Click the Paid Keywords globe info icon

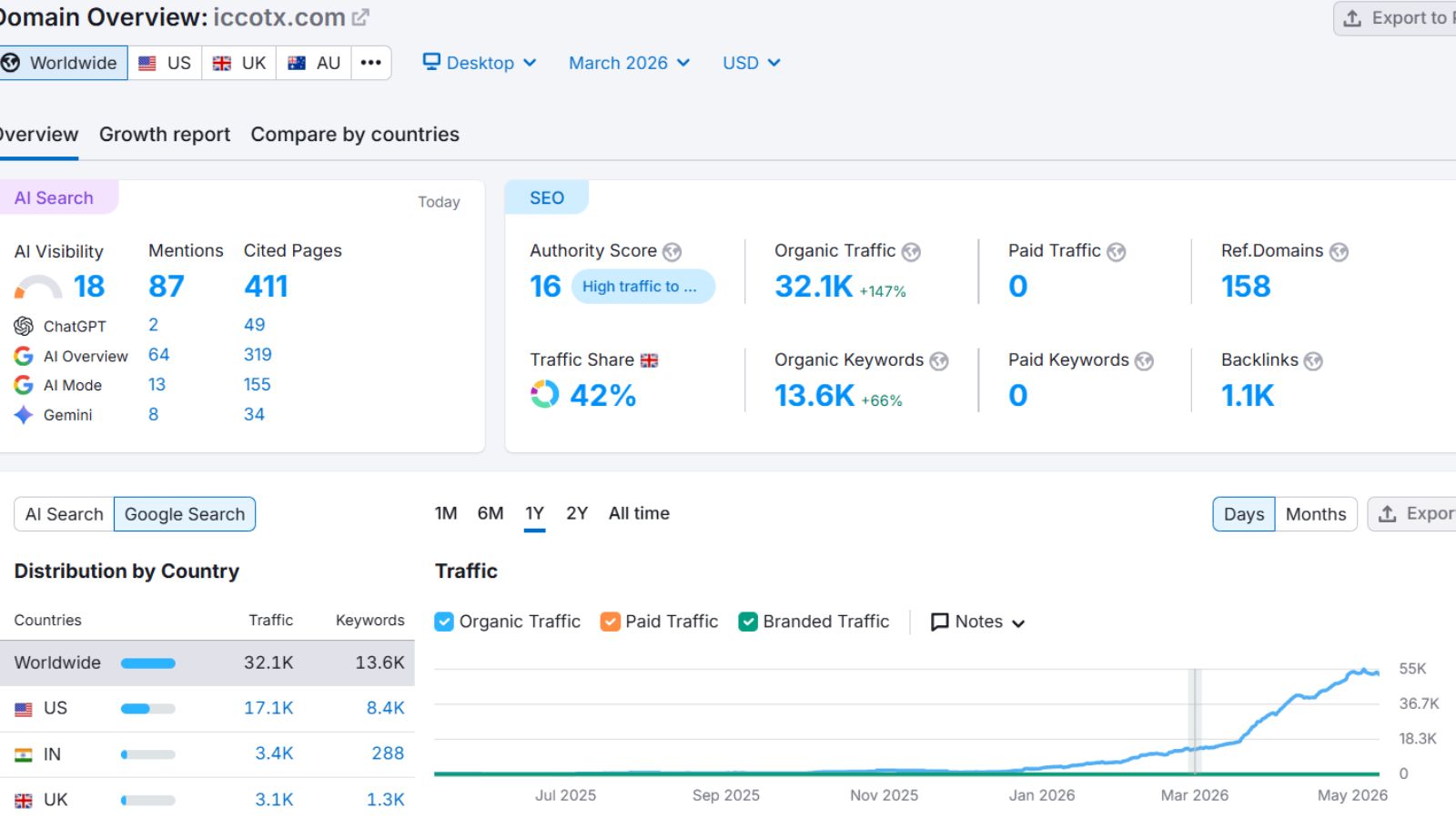coord(1144,361)
